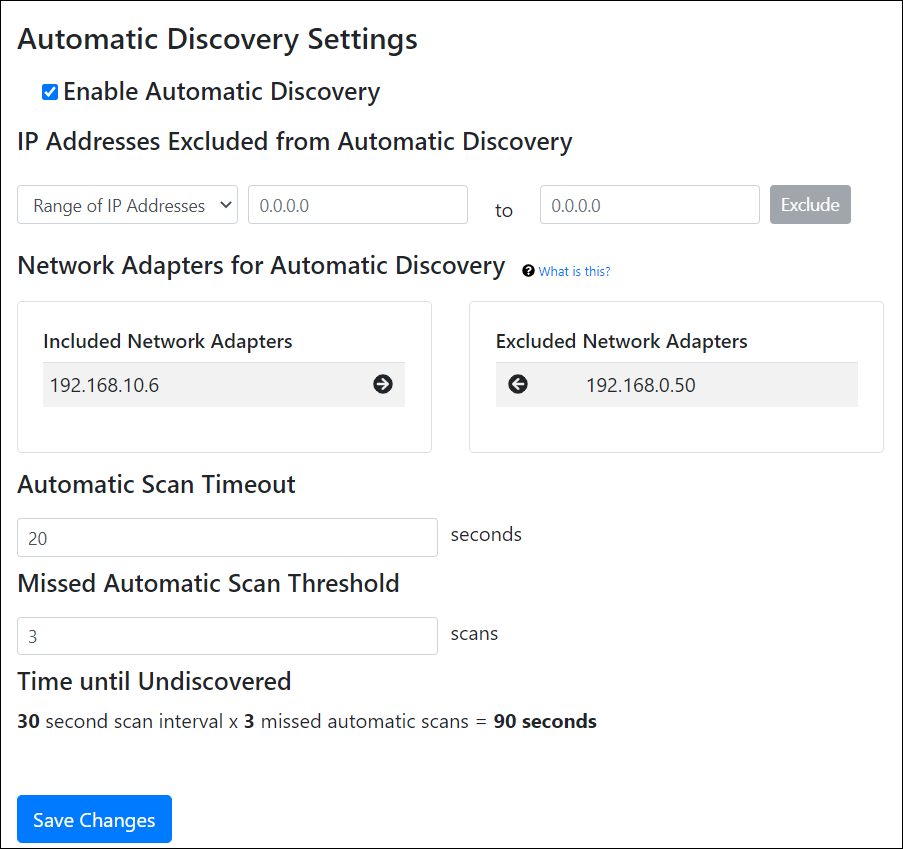
Task: Click the Automatic Scan Timeout seconds field
Action: click(x=227, y=538)
